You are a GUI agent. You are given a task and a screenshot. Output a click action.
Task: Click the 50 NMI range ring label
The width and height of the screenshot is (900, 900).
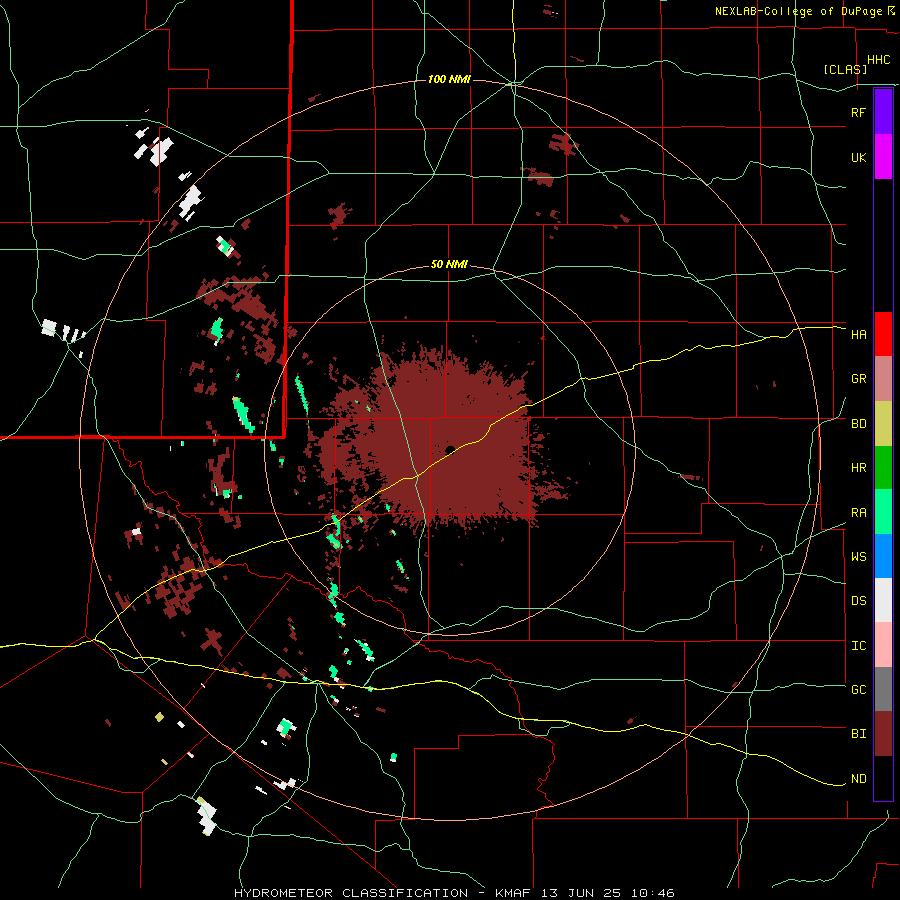point(449,264)
